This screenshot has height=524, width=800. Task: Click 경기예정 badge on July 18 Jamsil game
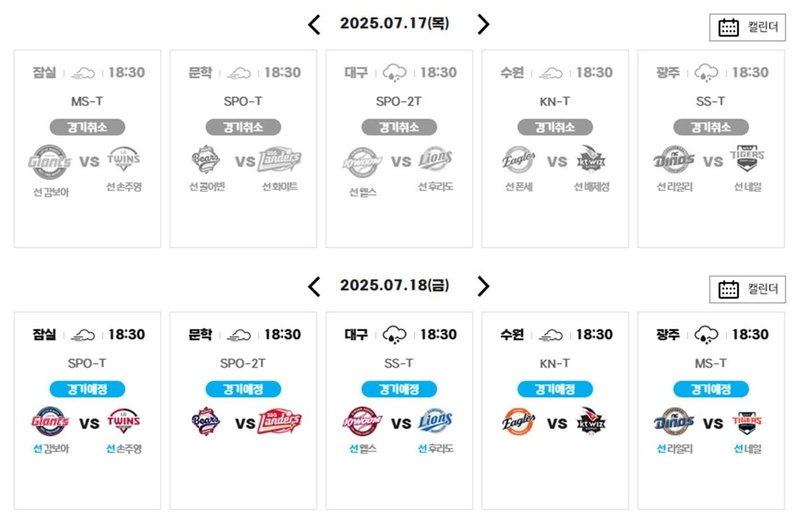(87, 389)
